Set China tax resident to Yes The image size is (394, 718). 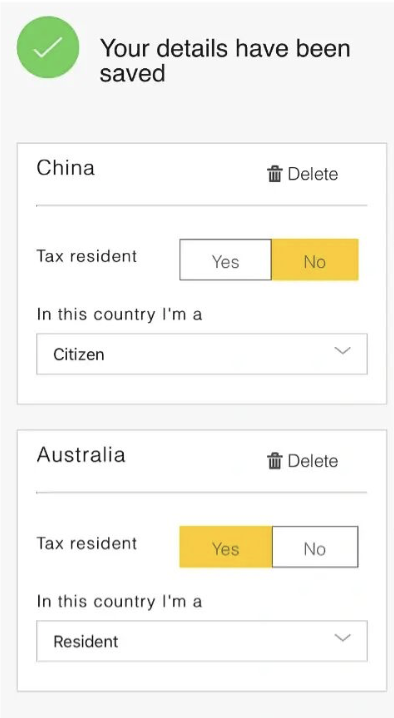coord(225,260)
